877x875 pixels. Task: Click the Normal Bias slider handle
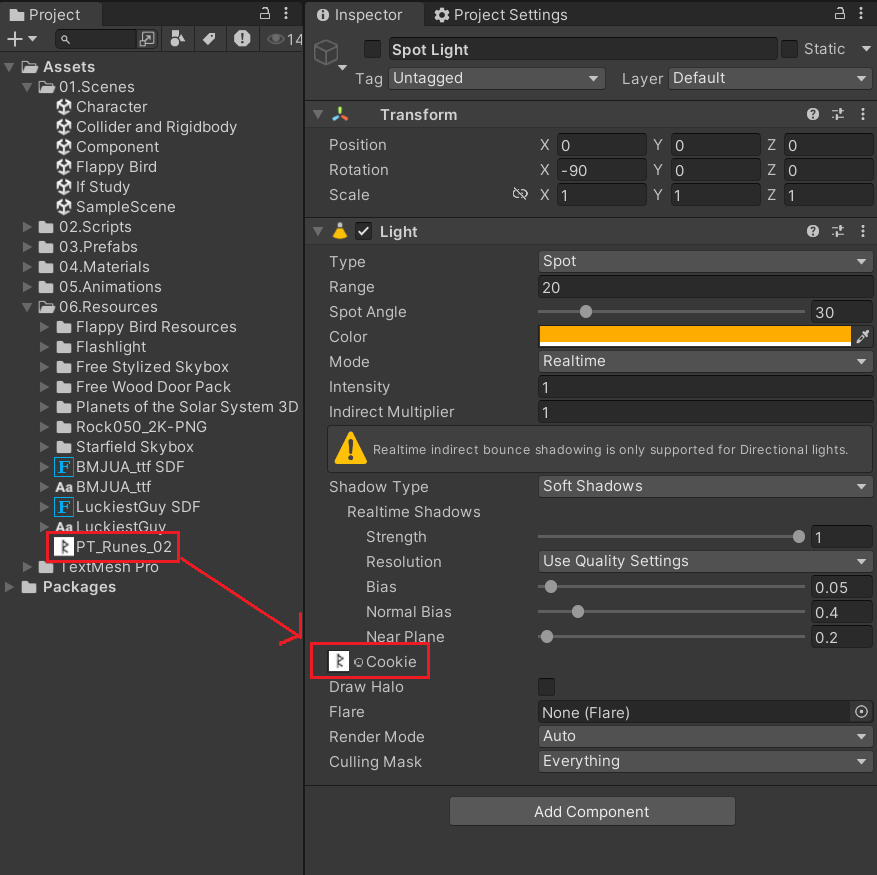[578, 611]
